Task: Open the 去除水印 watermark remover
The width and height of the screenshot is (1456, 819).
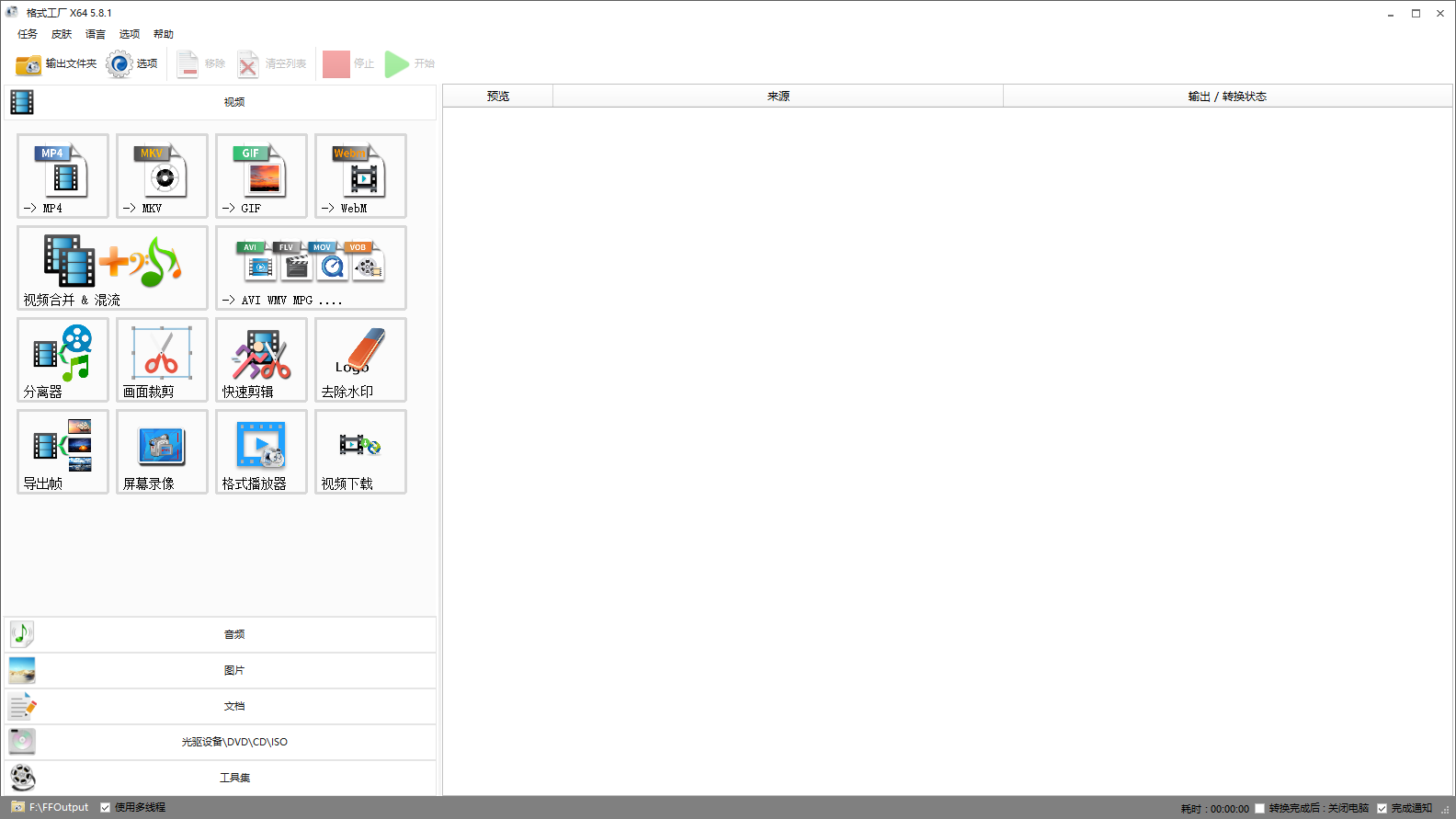Action: click(x=360, y=359)
